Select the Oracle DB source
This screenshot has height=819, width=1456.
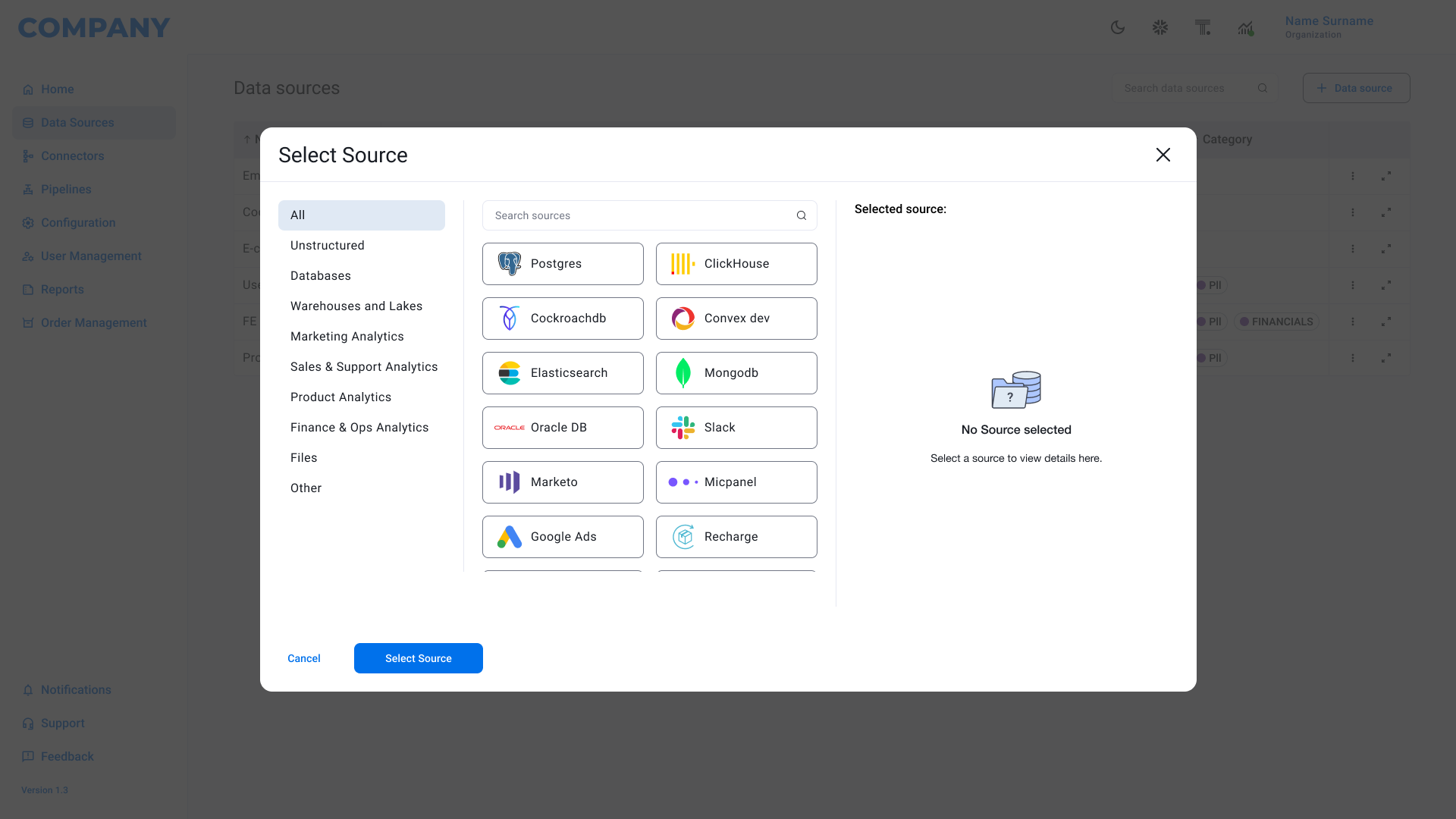pyautogui.click(x=562, y=427)
